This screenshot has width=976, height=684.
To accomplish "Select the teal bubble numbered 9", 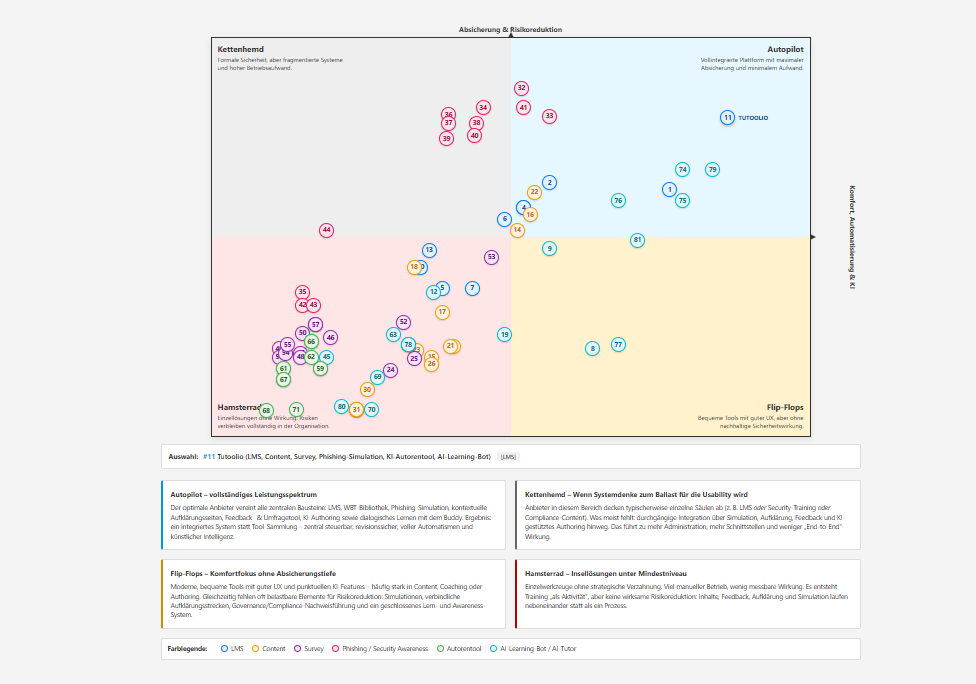I will click(549, 248).
